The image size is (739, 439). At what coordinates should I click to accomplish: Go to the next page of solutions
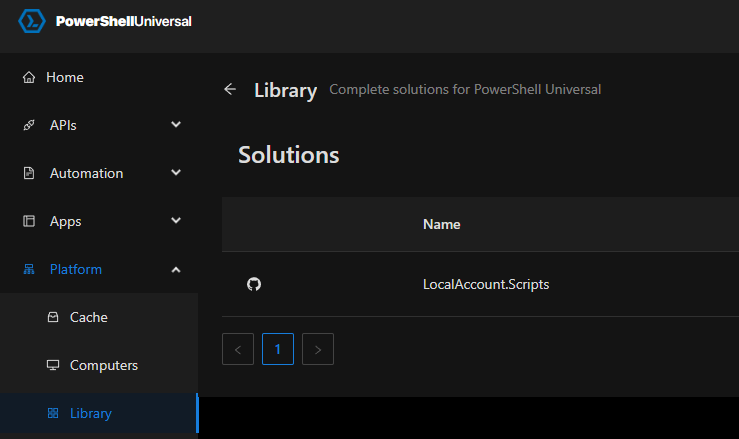(317, 349)
